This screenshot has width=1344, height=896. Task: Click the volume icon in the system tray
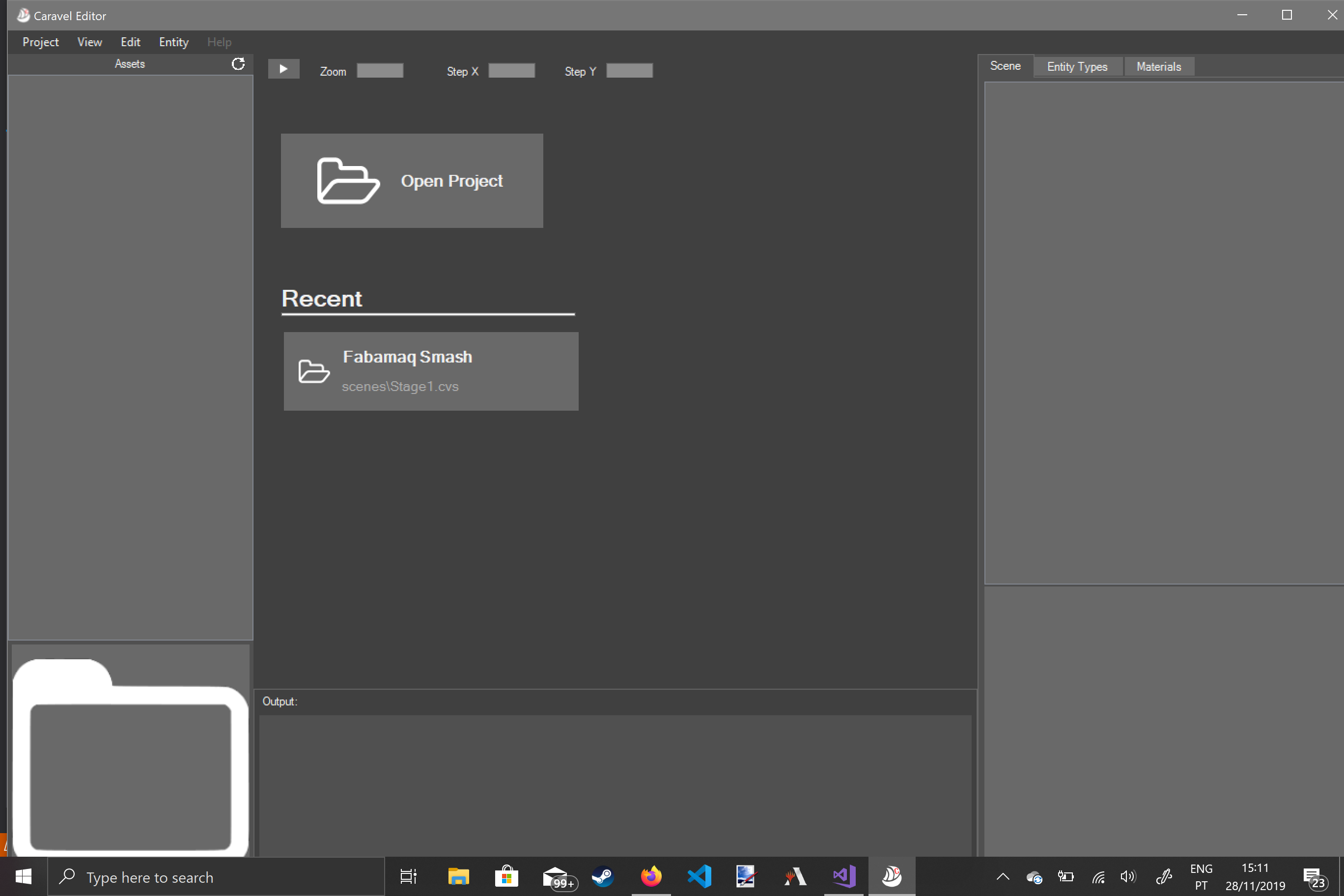(1128, 876)
